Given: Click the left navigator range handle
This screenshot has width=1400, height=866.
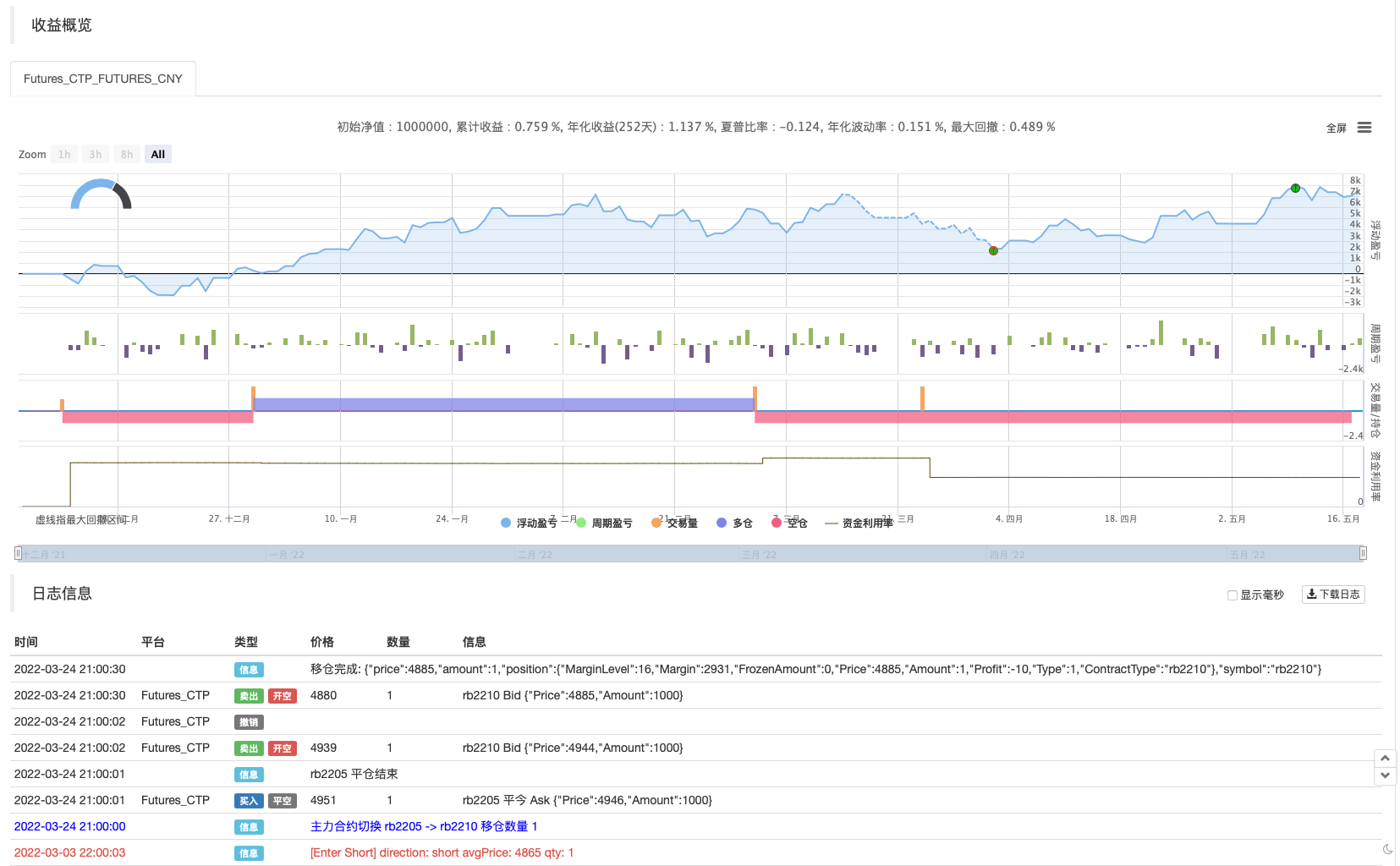Looking at the screenshot, I should [x=18, y=553].
